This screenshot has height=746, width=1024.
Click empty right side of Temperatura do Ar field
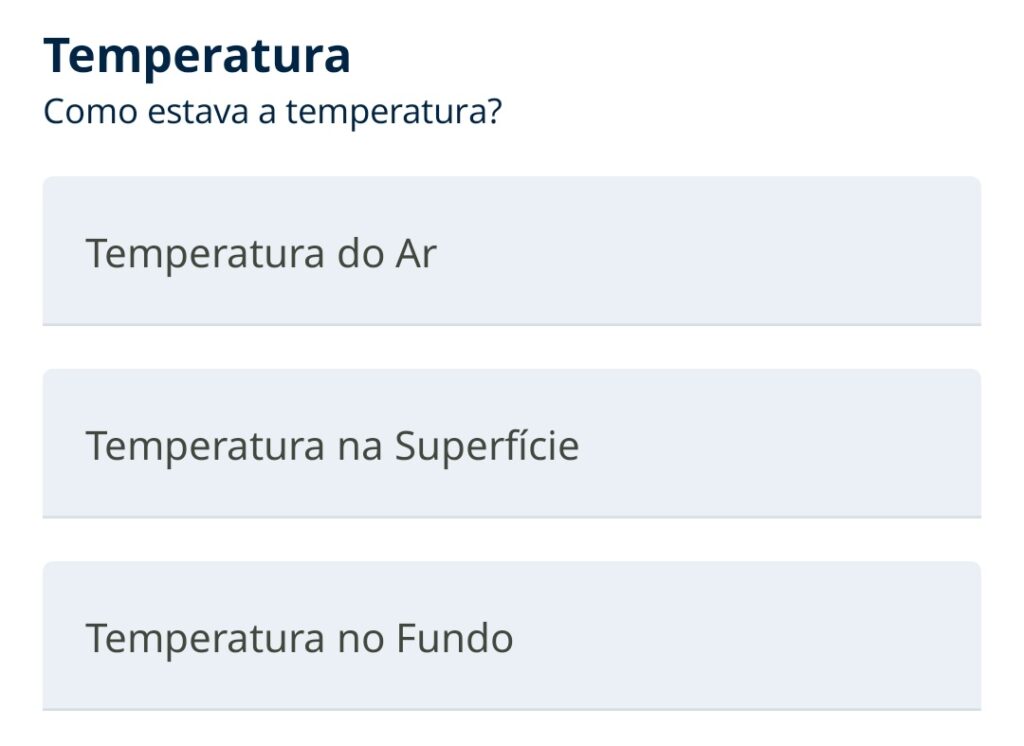tap(800, 252)
